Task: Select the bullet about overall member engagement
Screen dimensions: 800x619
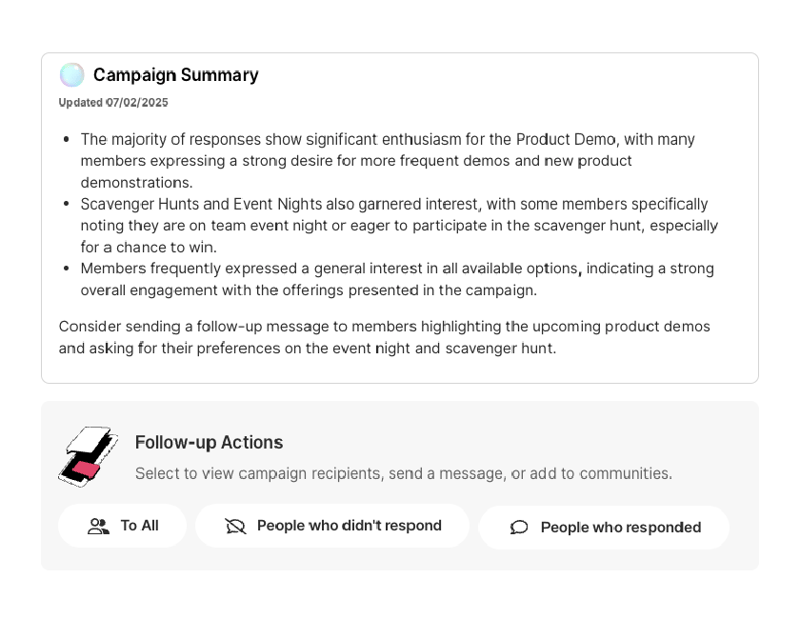Action: 396,278
